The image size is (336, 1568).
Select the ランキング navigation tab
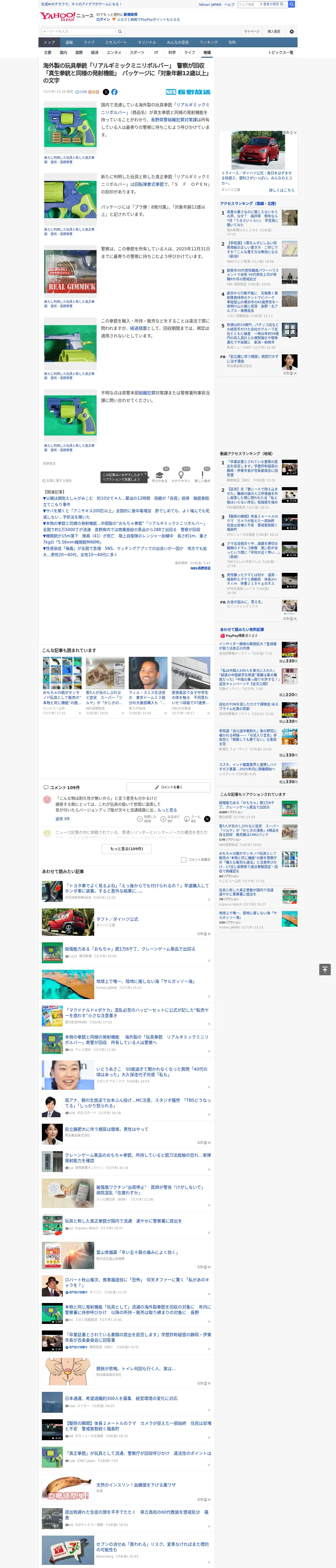(209, 43)
